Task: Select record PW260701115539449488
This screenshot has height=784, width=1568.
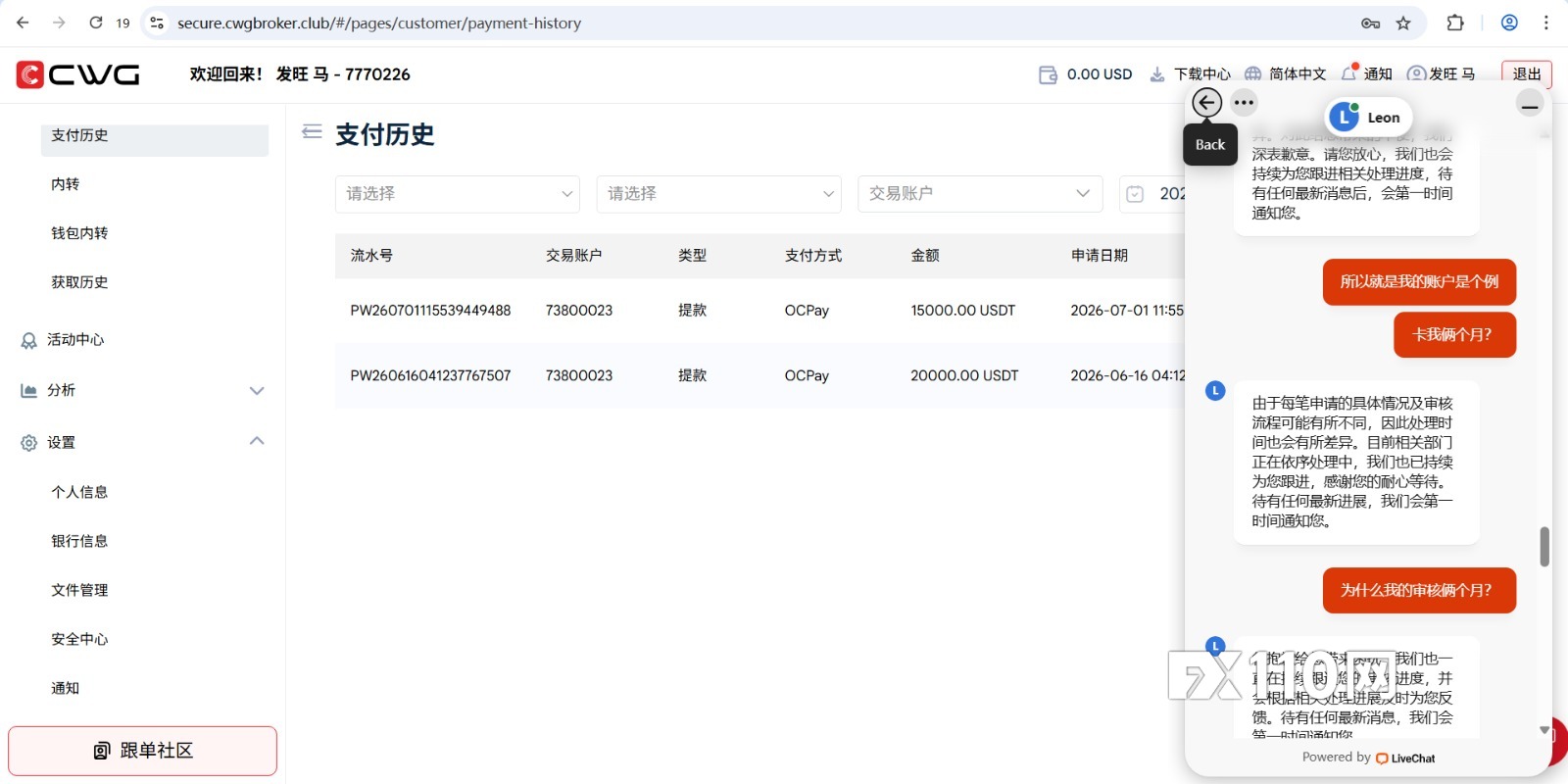Action: pyautogui.click(x=430, y=311)
